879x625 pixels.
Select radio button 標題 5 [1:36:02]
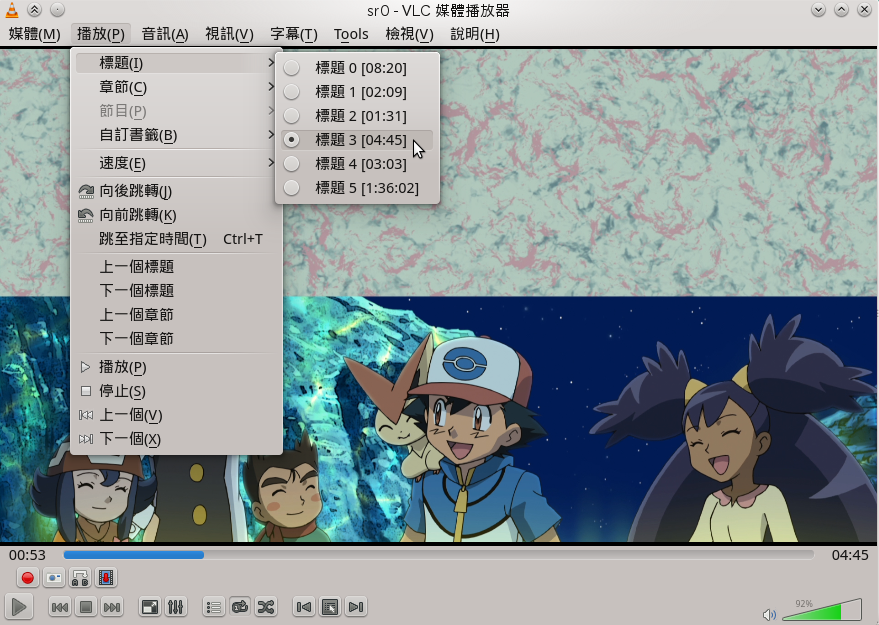pos(292,188)
